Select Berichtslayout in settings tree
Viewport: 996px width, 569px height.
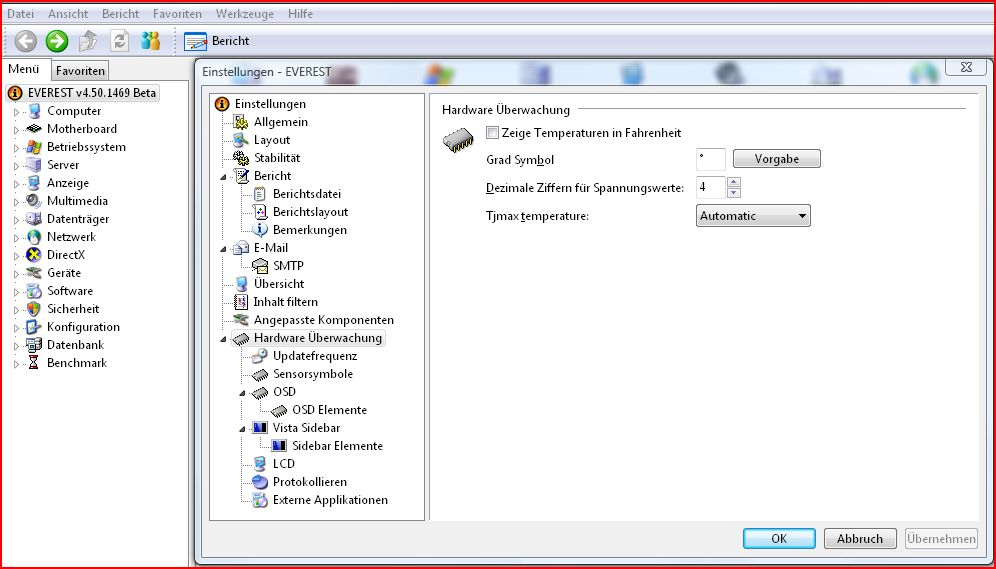[x=310, y=212]
